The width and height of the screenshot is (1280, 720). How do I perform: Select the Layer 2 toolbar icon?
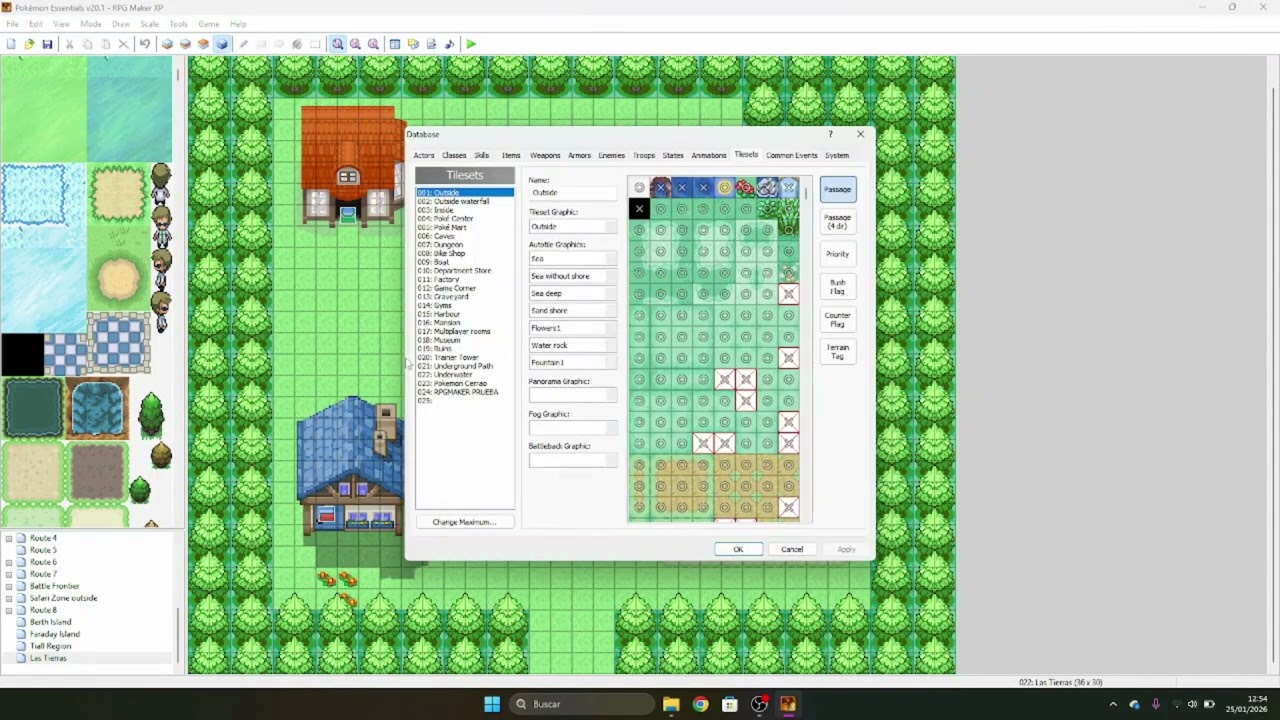click(x=185, y=44)
